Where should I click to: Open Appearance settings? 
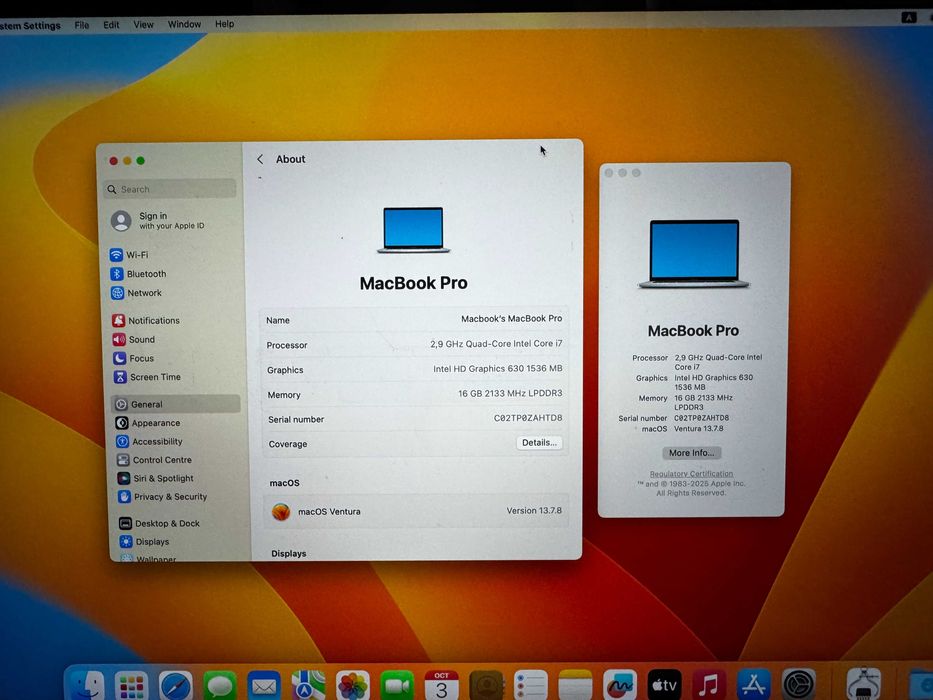point(148,423)
